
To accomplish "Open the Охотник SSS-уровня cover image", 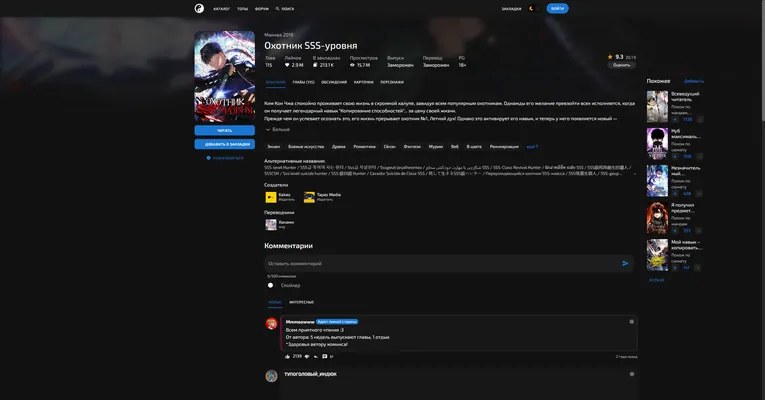I will coord(224,76).
